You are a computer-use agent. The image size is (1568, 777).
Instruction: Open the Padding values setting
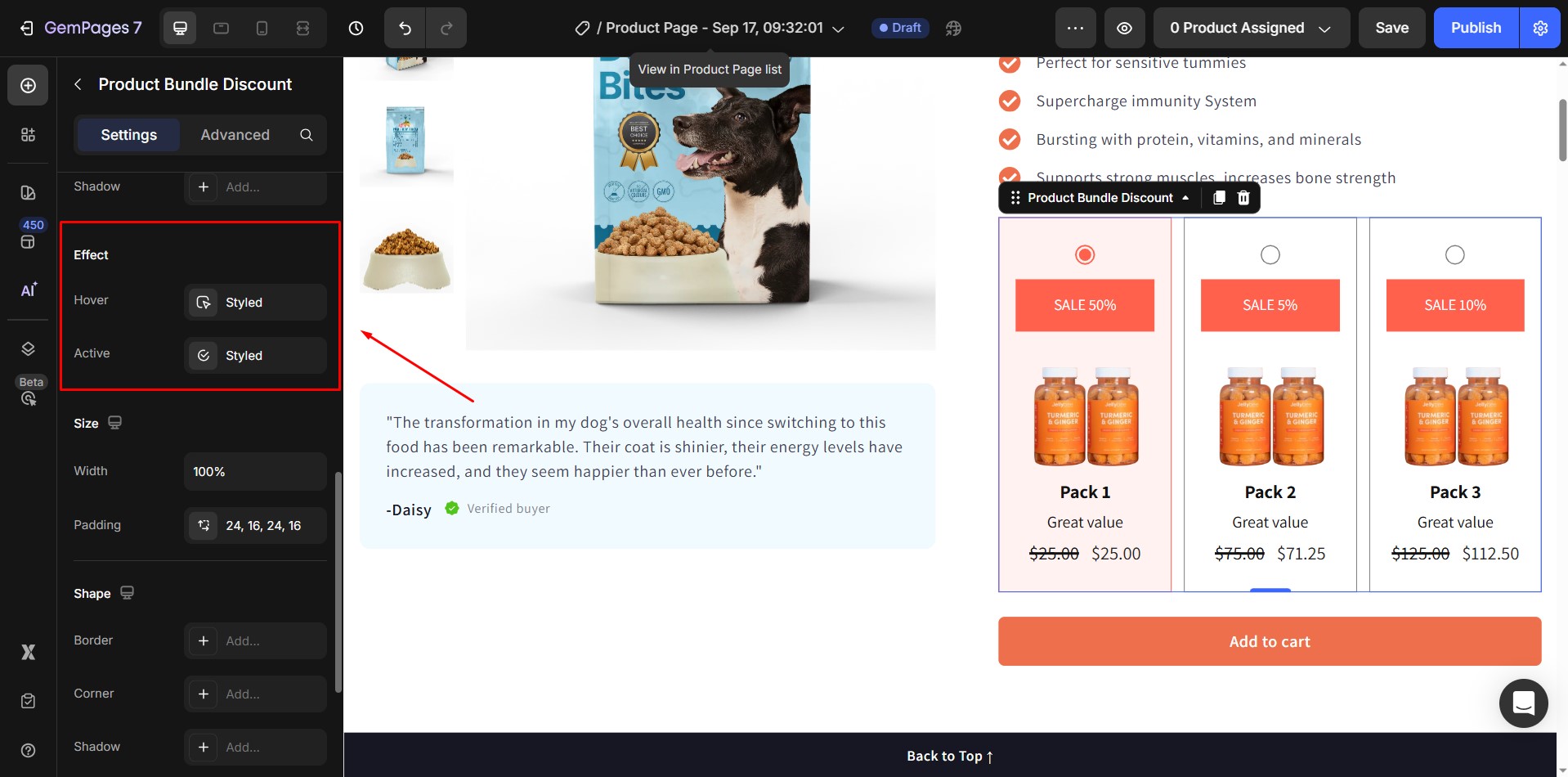[255, 525]
